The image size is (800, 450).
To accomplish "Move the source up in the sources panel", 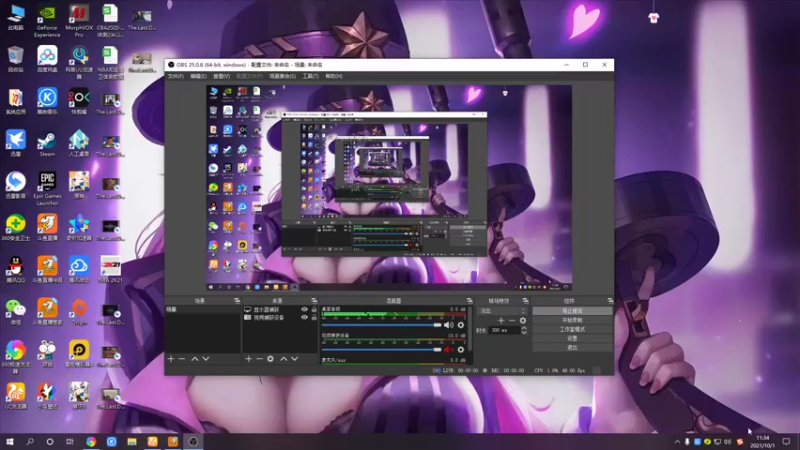I will tap(284, 359).
